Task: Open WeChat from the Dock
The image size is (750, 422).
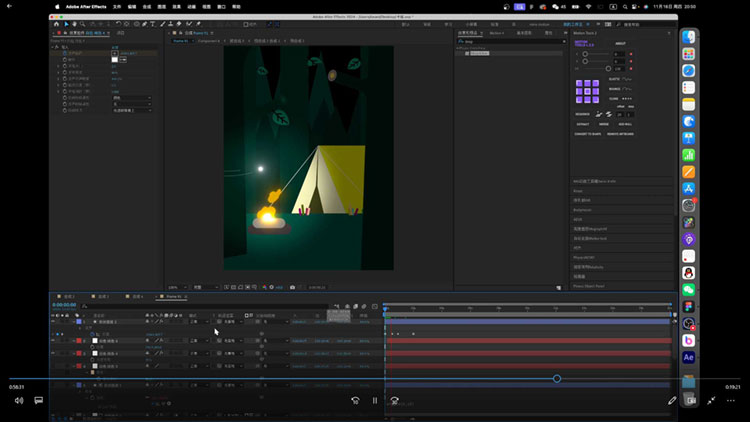Action: coord(689,290)
